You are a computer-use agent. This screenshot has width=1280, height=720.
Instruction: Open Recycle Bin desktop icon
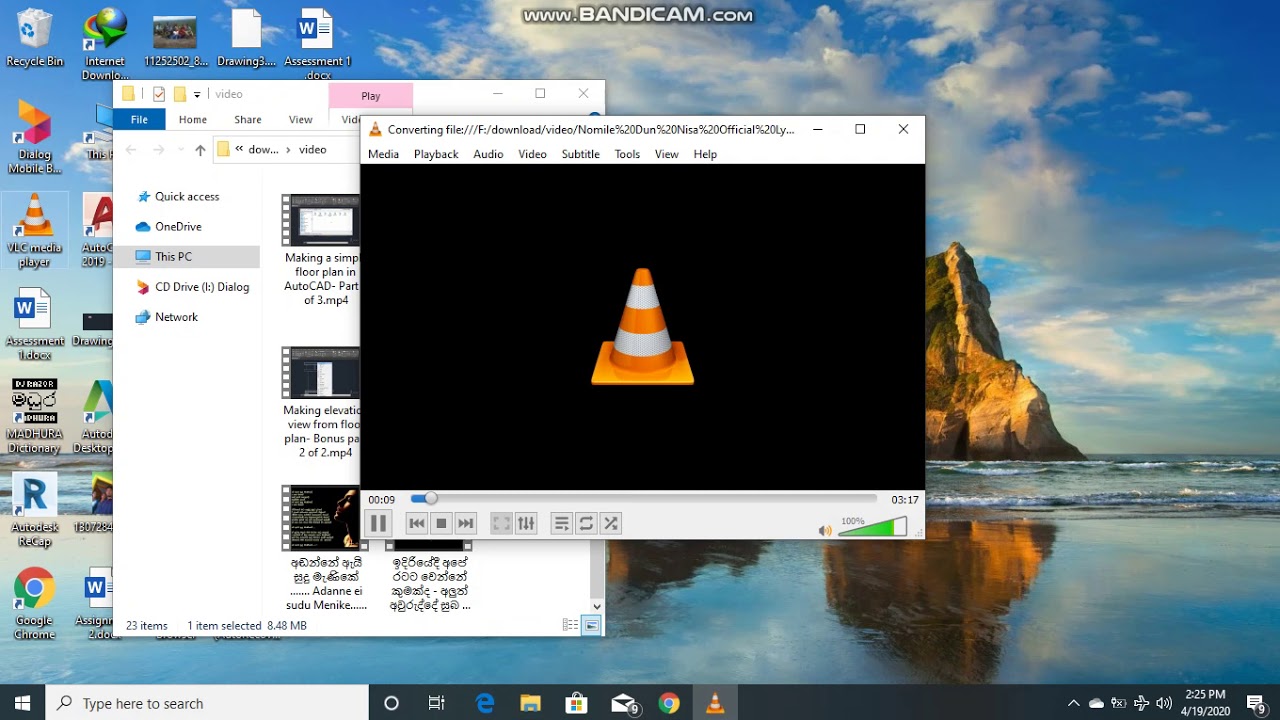tap(34, 38)
